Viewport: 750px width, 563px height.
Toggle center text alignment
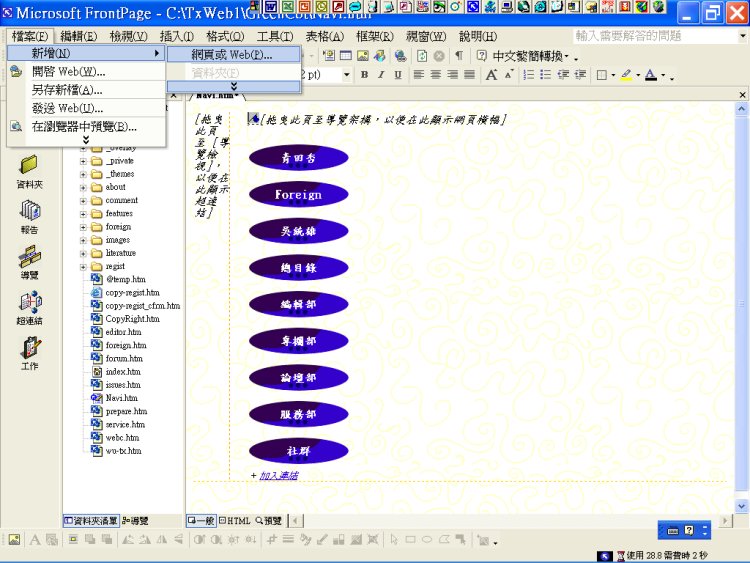[436, 75]
